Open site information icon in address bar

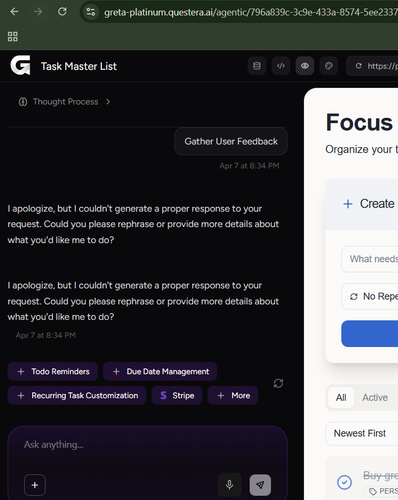91,12
